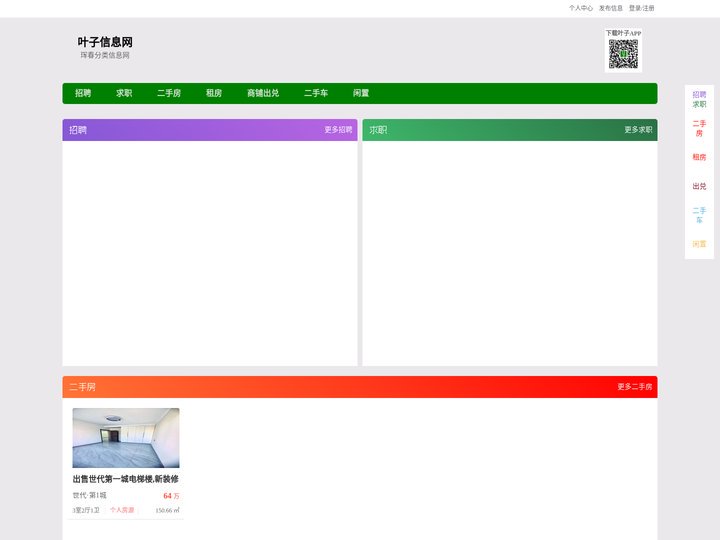Click the 世代·第1城 location text
Viewport: 720px width, 540px height.
[90, 495]
